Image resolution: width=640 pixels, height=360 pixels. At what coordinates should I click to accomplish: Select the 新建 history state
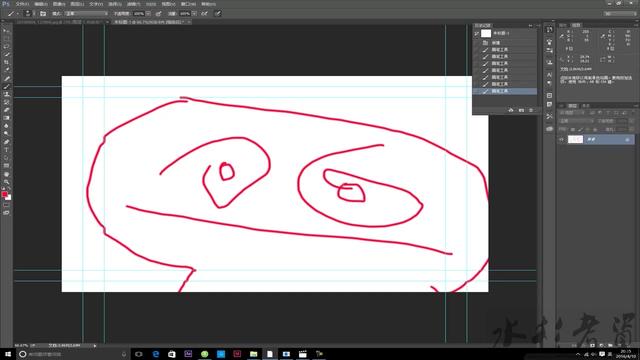tap(505, 42)
